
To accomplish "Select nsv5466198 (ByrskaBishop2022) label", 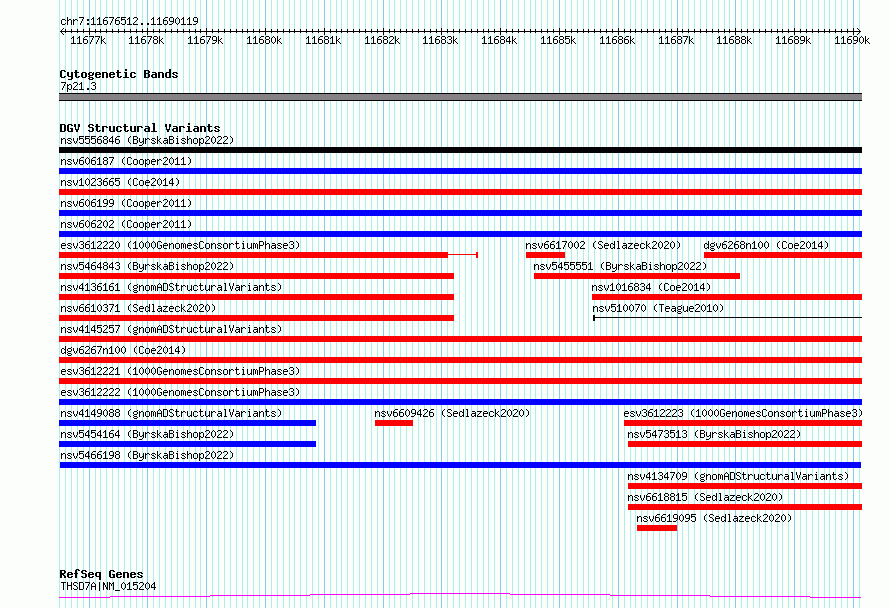I will click(x=147, y=455).
